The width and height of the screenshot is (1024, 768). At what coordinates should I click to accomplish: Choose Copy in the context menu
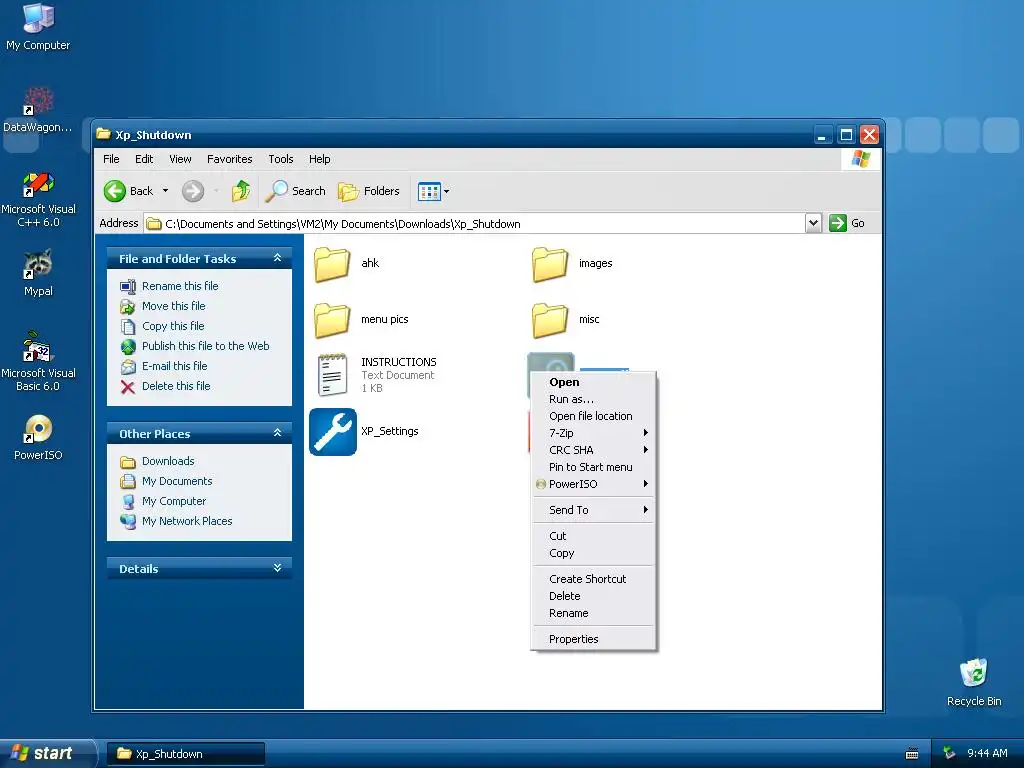click(x=593, y=553)
